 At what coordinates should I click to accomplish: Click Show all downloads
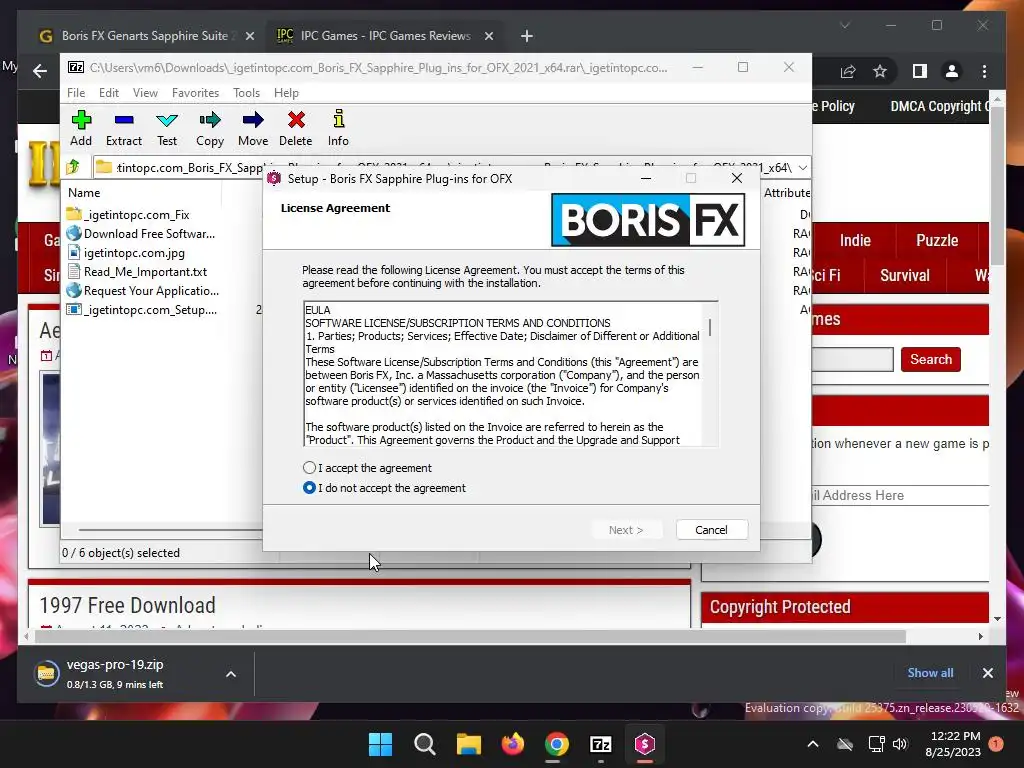[930, 673]
